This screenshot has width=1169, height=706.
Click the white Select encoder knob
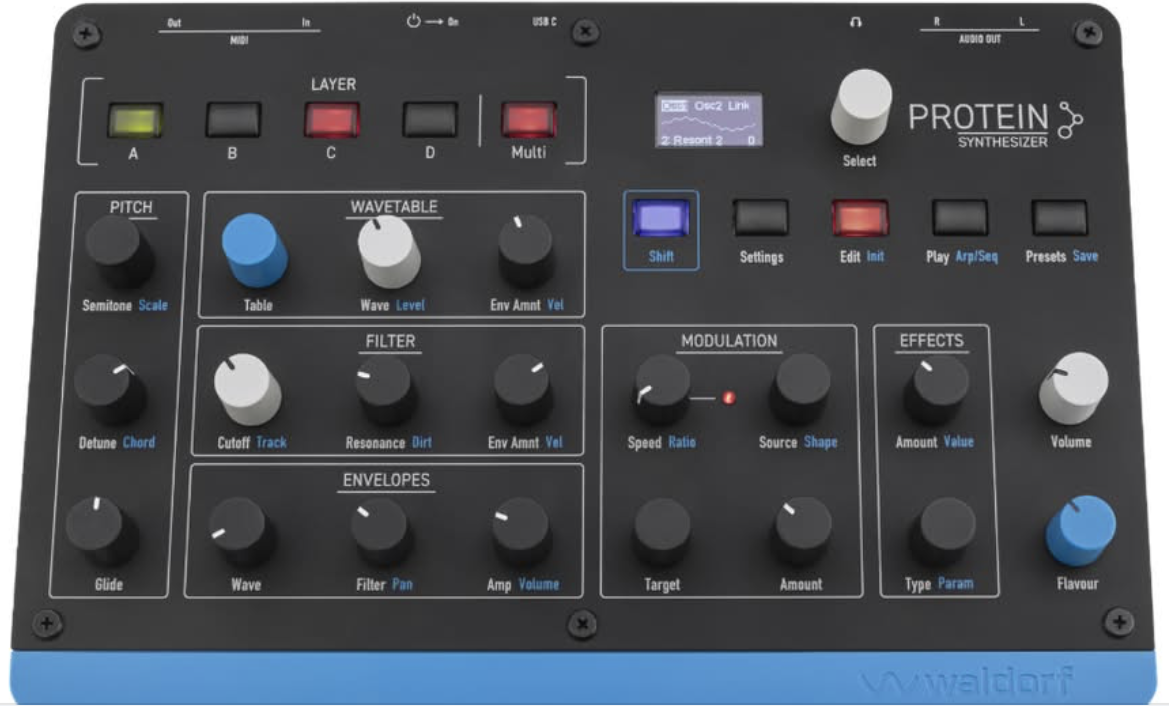[x=862, y=107]
